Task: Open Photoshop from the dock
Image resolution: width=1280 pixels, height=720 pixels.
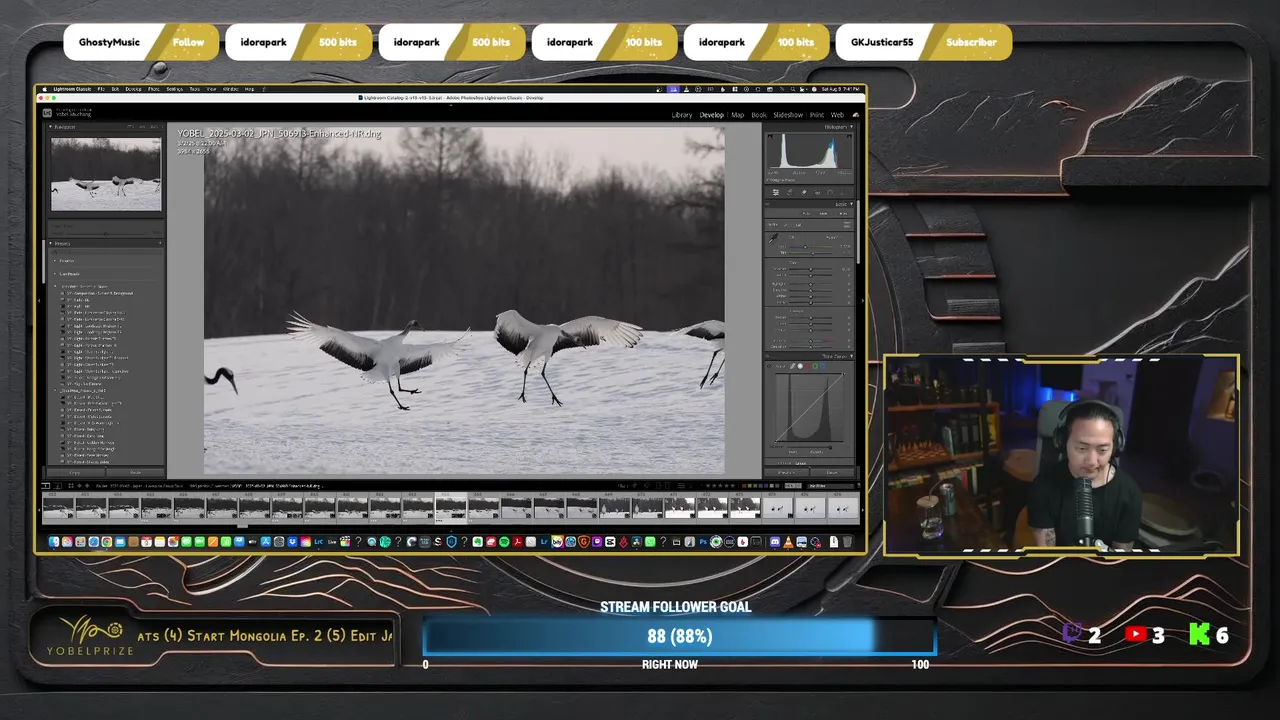Action: point(703,542)
